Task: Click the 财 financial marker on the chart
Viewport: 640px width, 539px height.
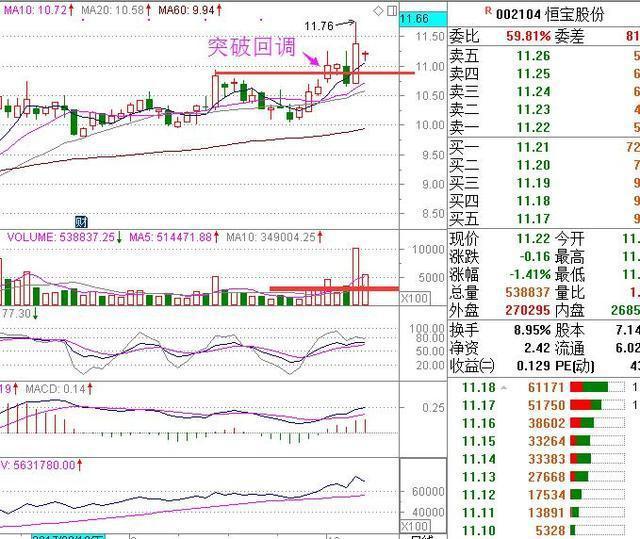Action: pos(82,220)
